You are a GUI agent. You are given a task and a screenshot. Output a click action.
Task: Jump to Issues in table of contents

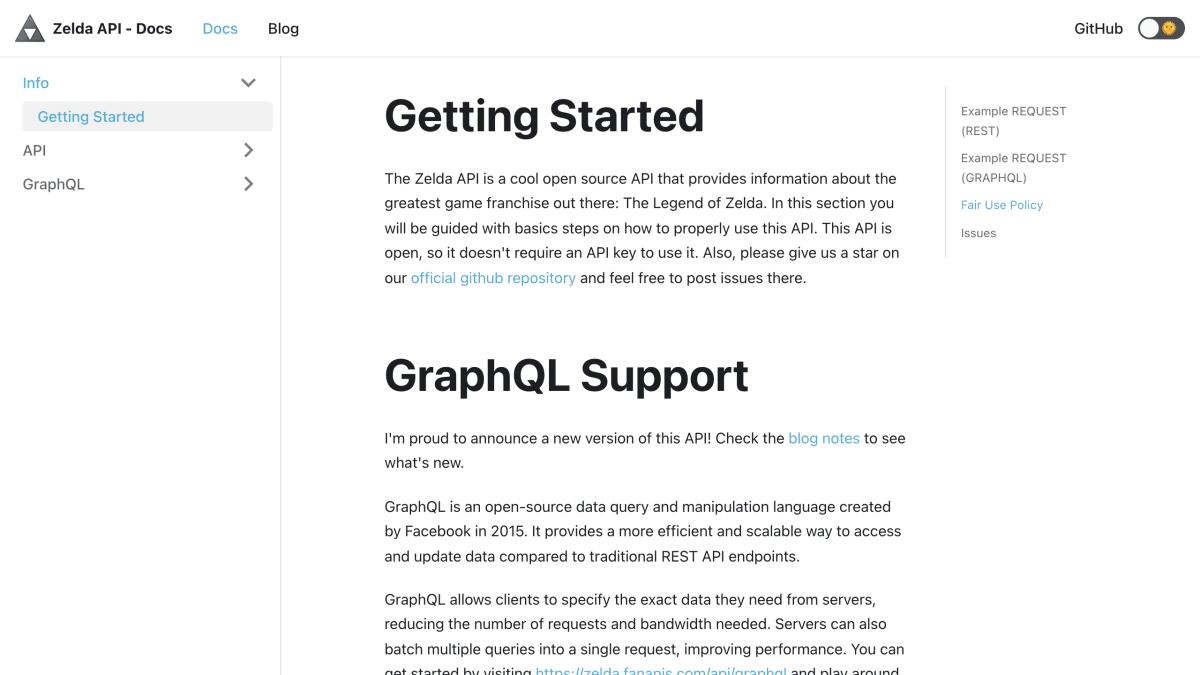tap(978, 233)
